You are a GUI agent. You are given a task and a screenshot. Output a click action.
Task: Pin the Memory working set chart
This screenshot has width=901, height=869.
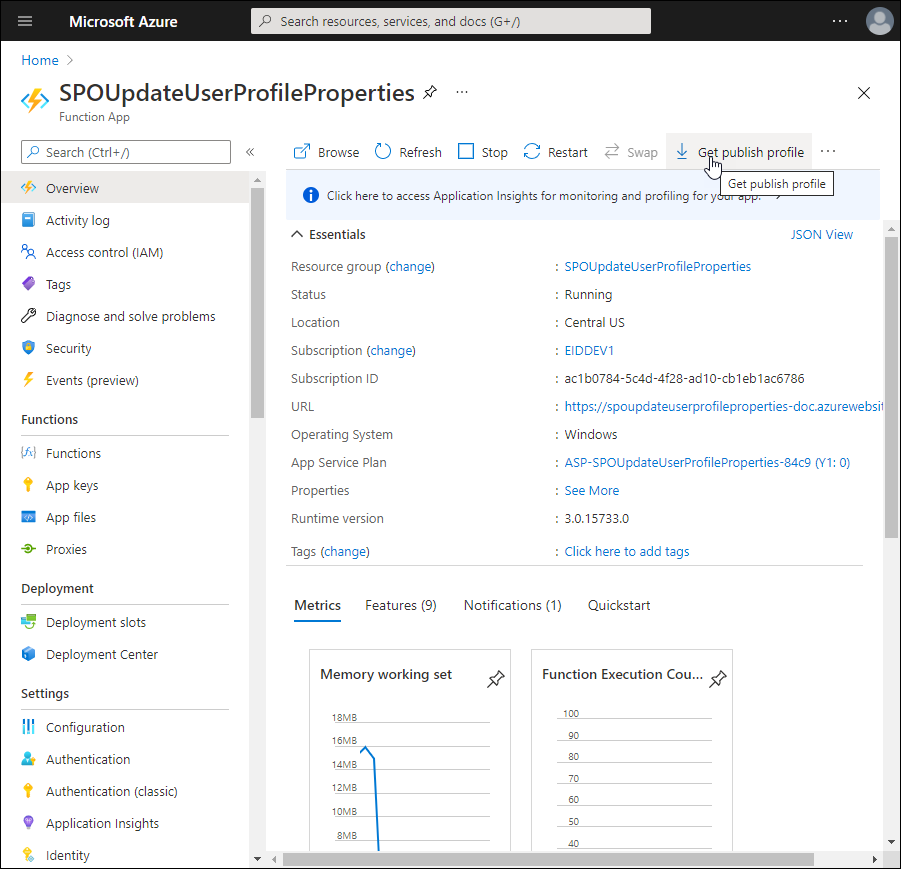pyautogui.click(x=495, y=680)
